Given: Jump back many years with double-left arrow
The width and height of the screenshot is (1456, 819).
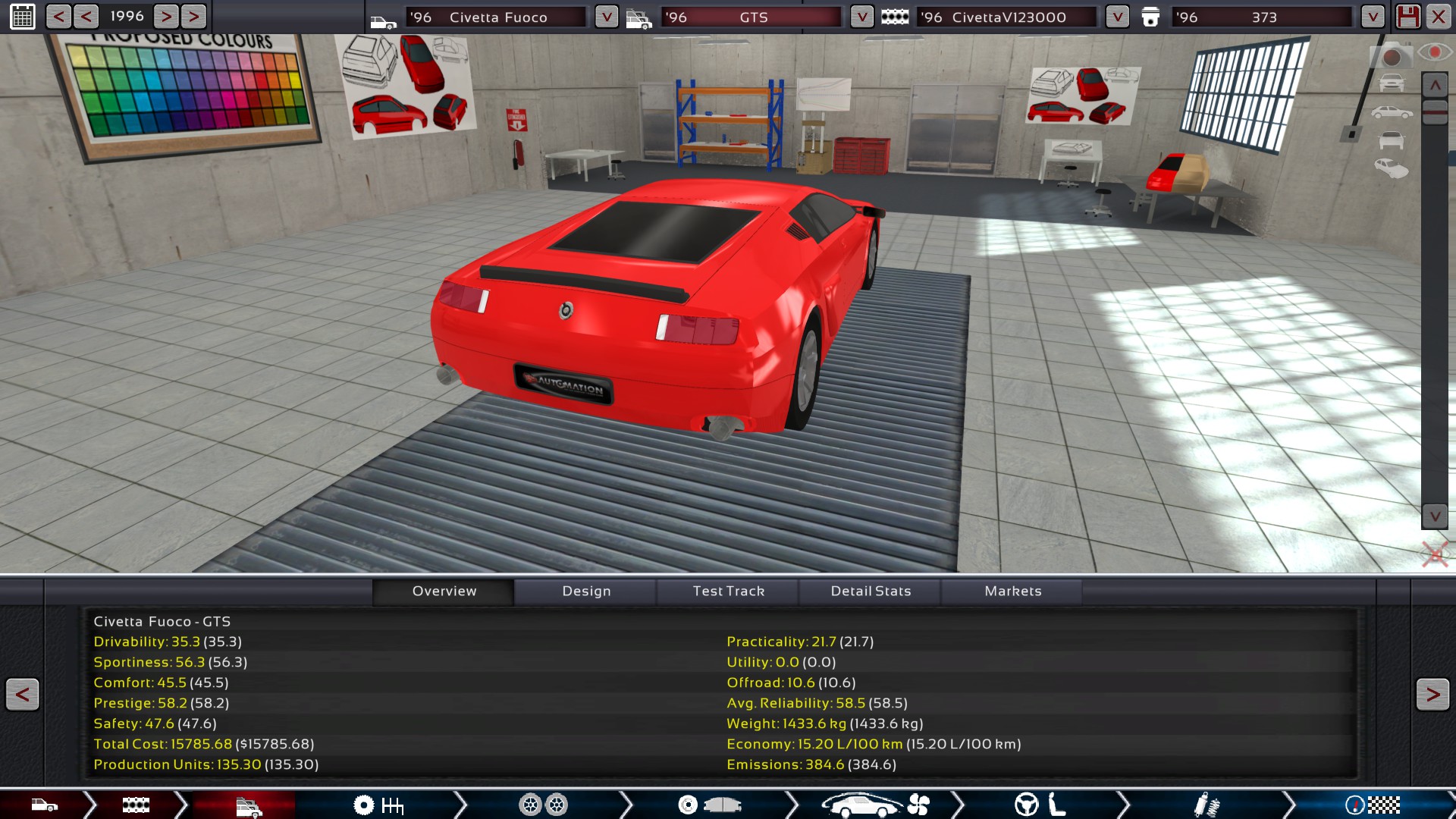Looking at the screenshot, I should [58, 17].
